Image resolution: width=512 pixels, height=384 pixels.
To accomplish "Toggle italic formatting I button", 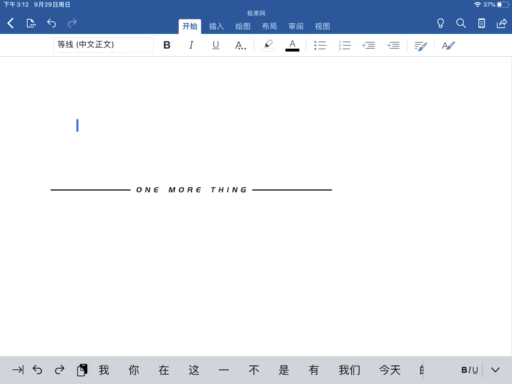I will point(191,45).
